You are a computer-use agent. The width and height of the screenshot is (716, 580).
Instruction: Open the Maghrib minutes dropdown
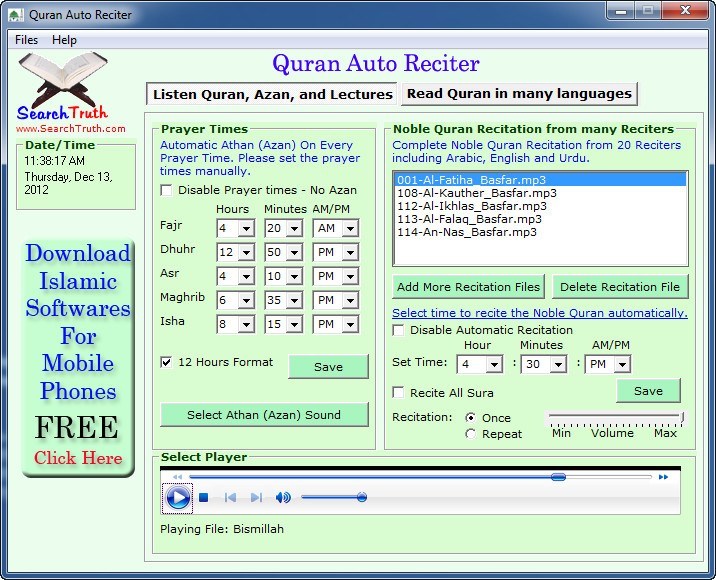(x=294, y=300)
